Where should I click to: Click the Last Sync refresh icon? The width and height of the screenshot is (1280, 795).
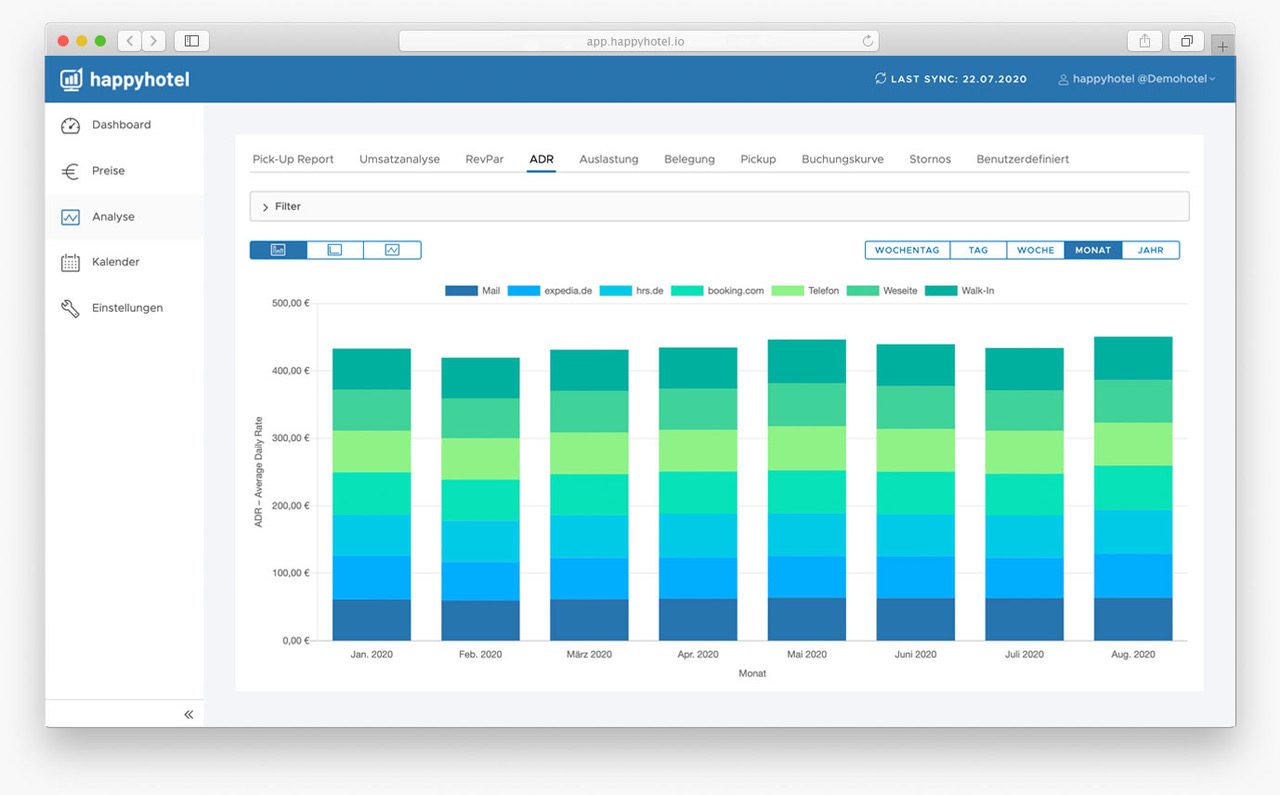point(880,79)
